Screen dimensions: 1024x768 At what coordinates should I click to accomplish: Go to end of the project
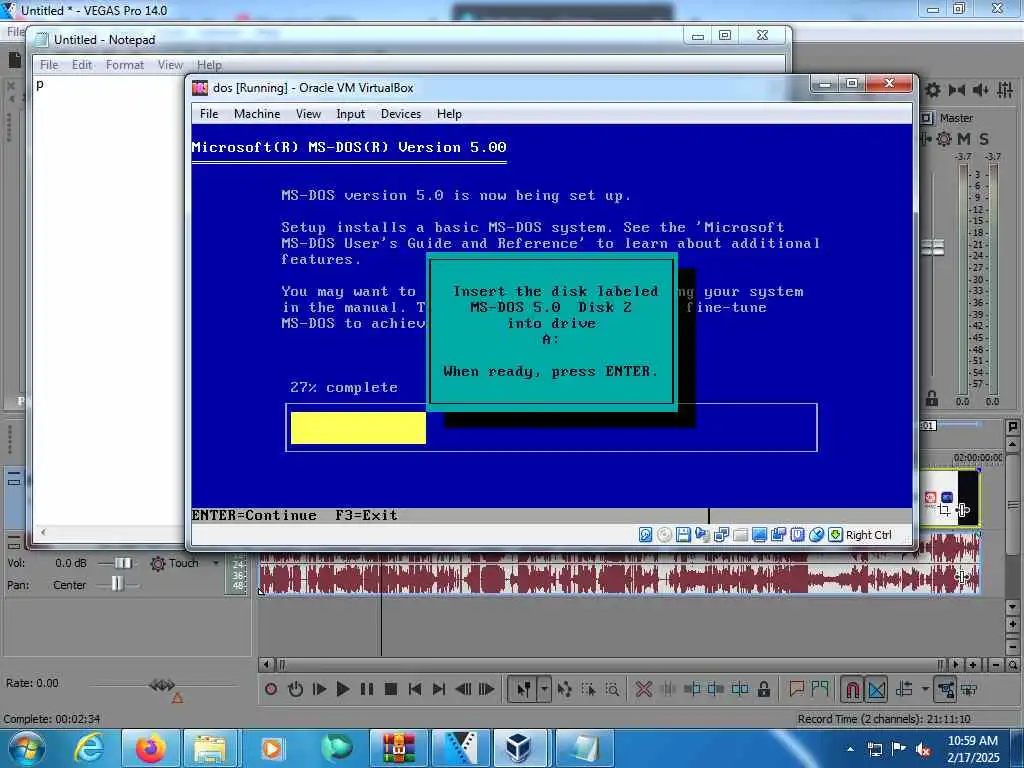click(439, 689)
